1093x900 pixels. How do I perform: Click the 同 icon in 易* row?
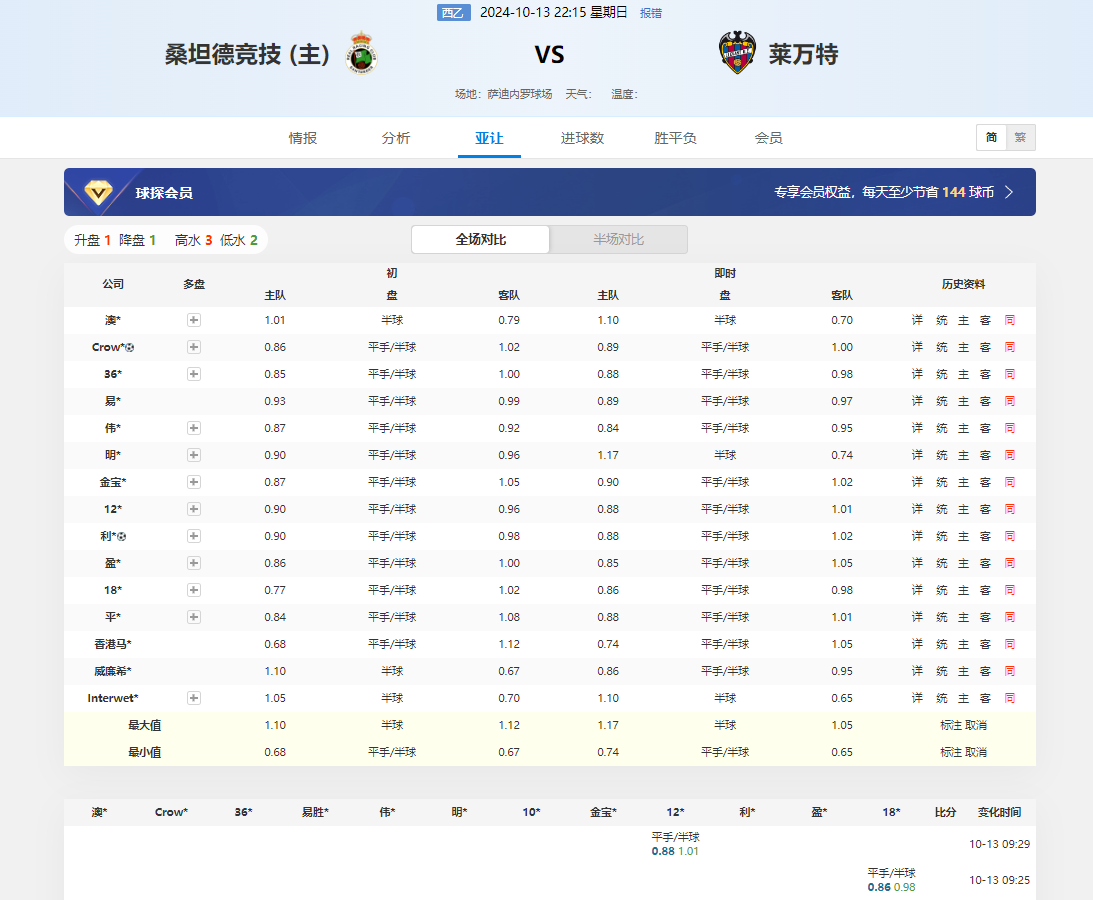pyautogui.click(x=1009, y=401)
